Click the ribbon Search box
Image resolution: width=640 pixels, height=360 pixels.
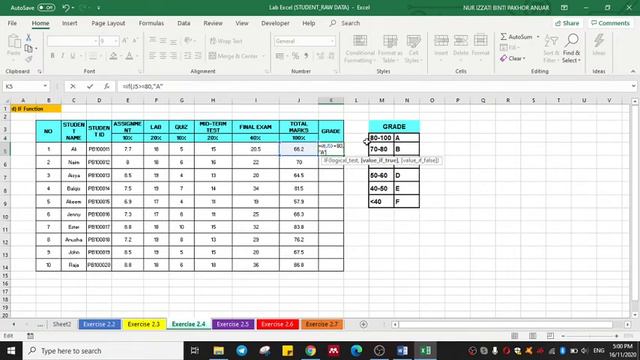(345, 23)
